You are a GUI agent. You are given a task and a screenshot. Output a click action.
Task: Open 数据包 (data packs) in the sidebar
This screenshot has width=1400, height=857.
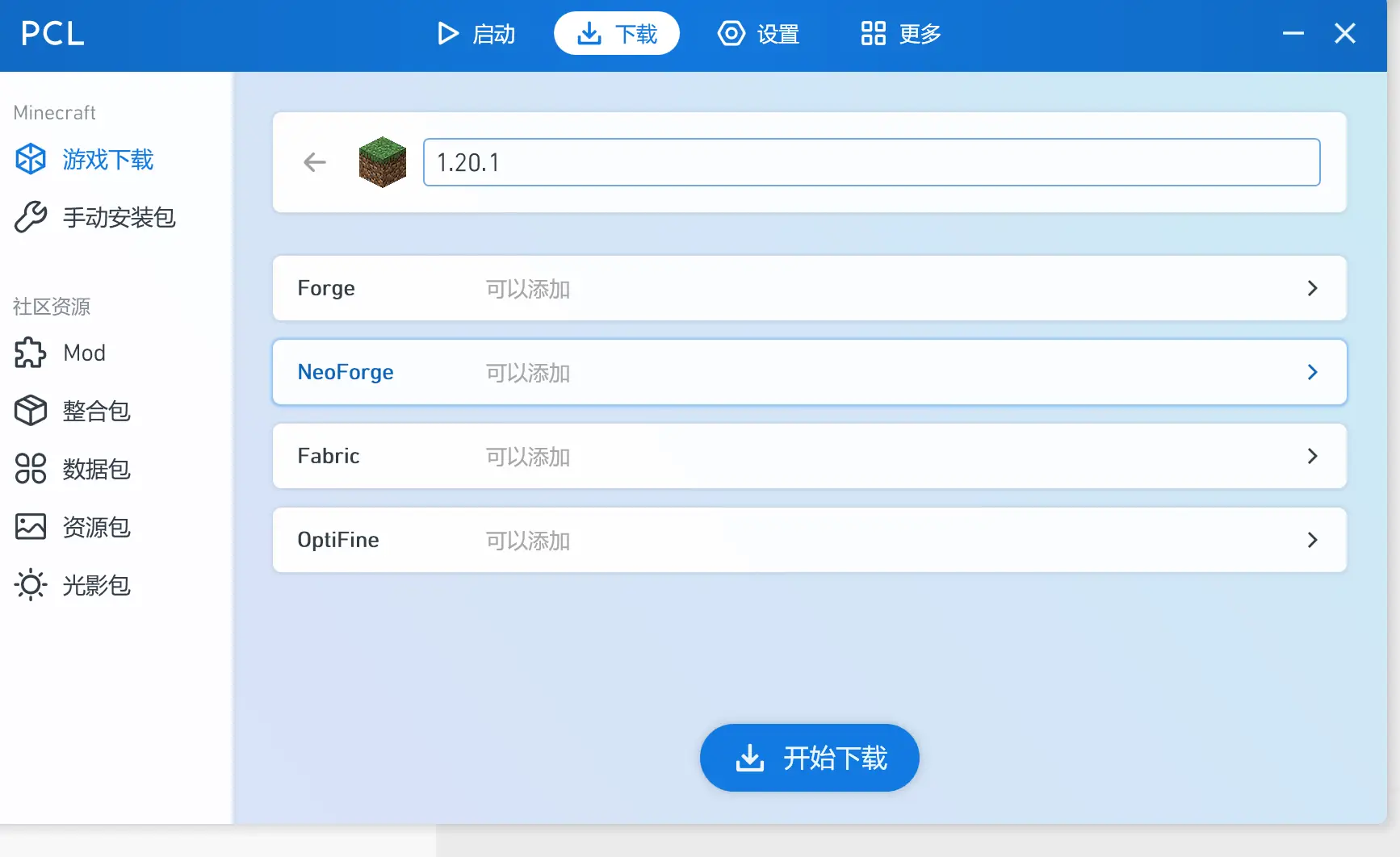116,470
